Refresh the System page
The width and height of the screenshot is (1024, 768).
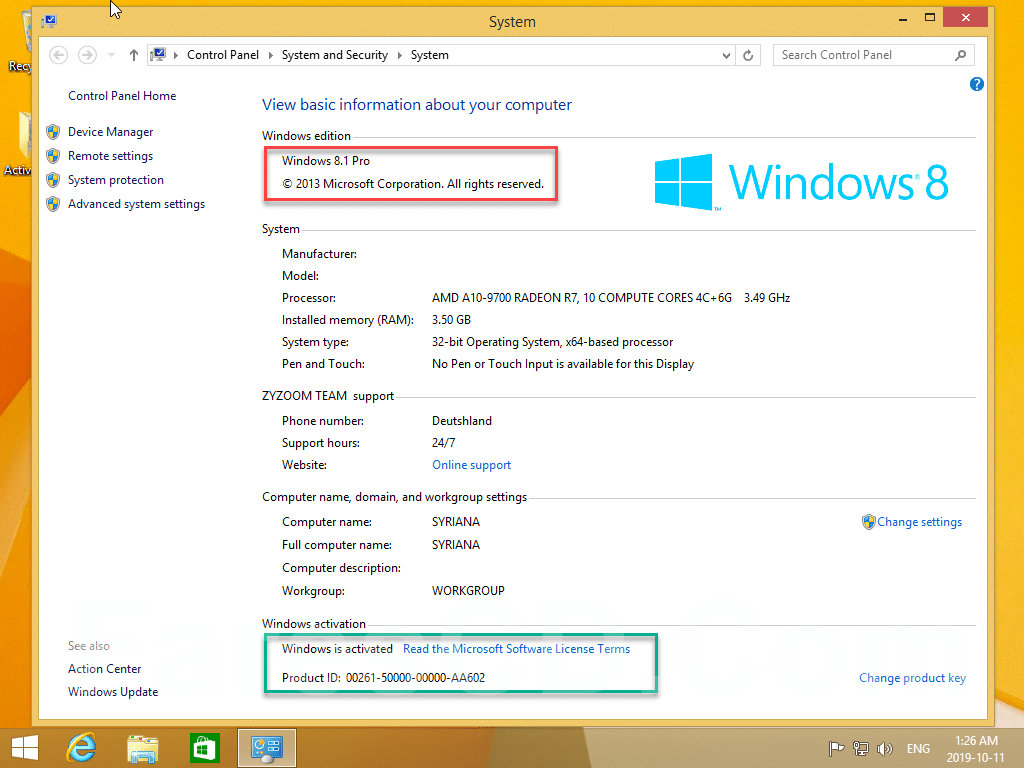(748, 56)
